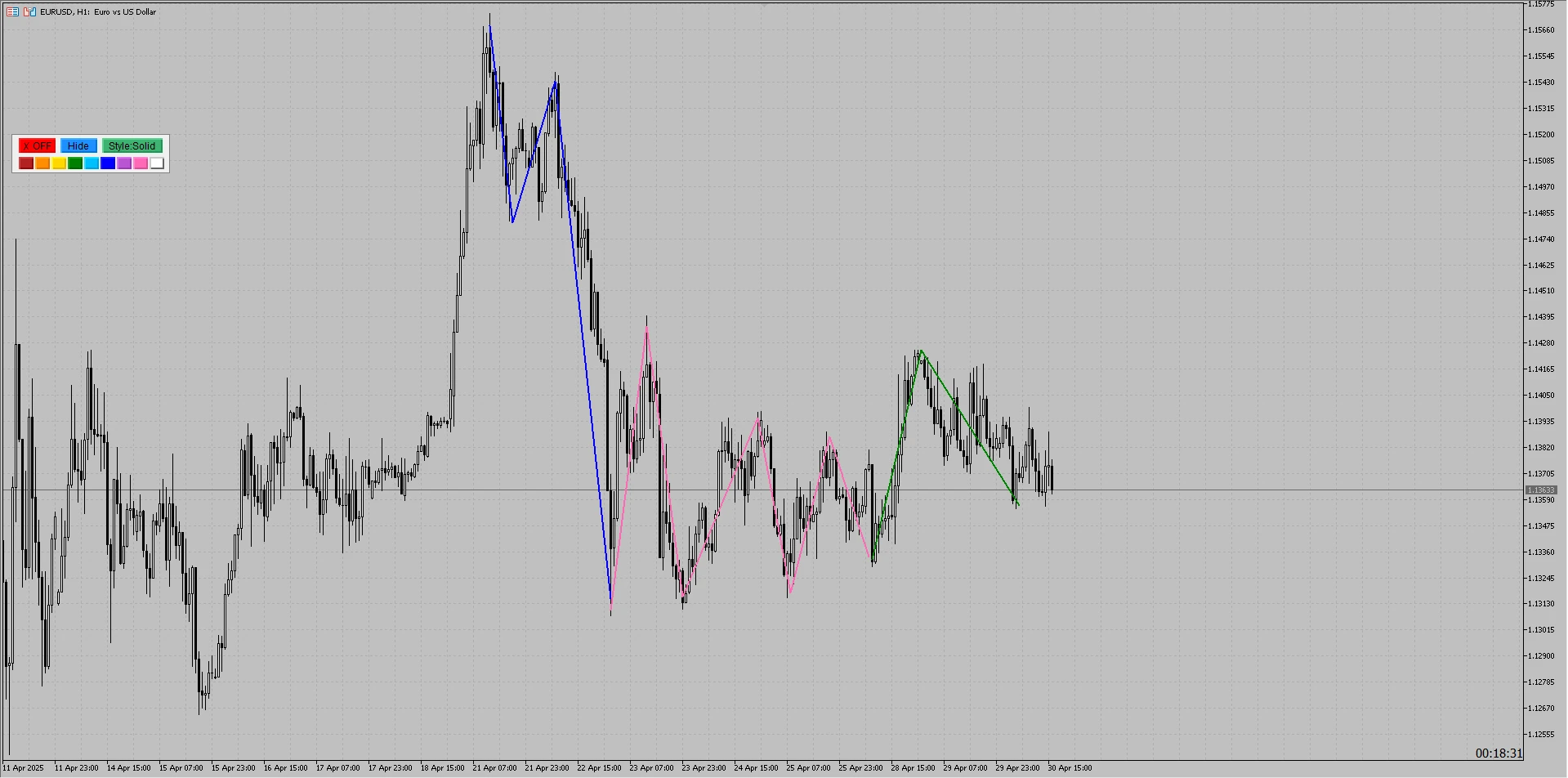Switch line style via Style:Solid button
The image size is (1568, 778).
132,145
